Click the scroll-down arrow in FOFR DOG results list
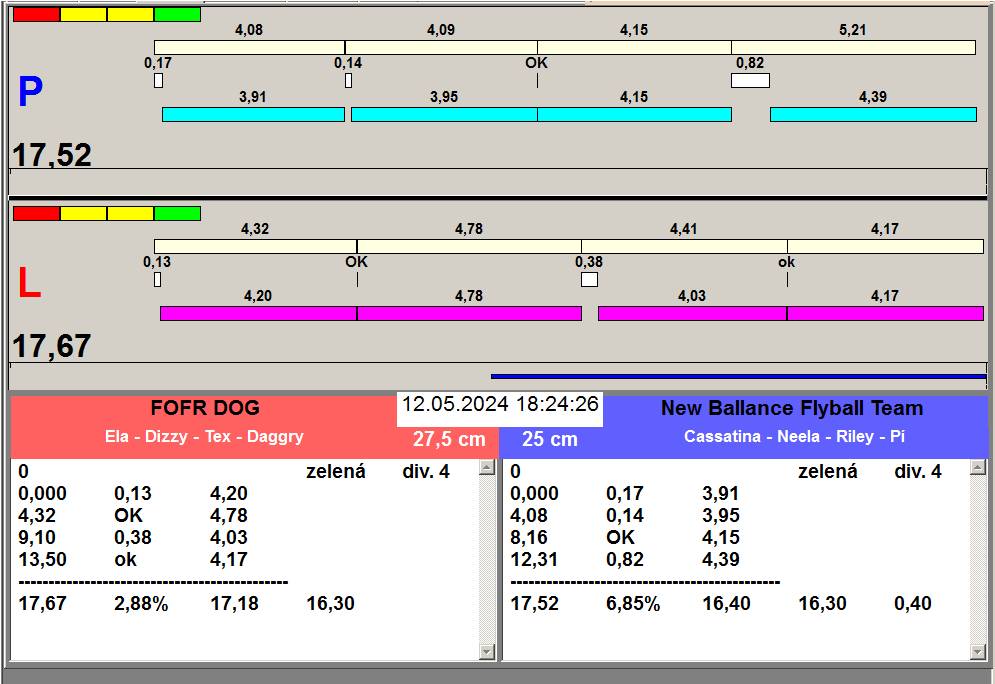The width and height of the screenshot is (995, 684). tap(487, 652)
